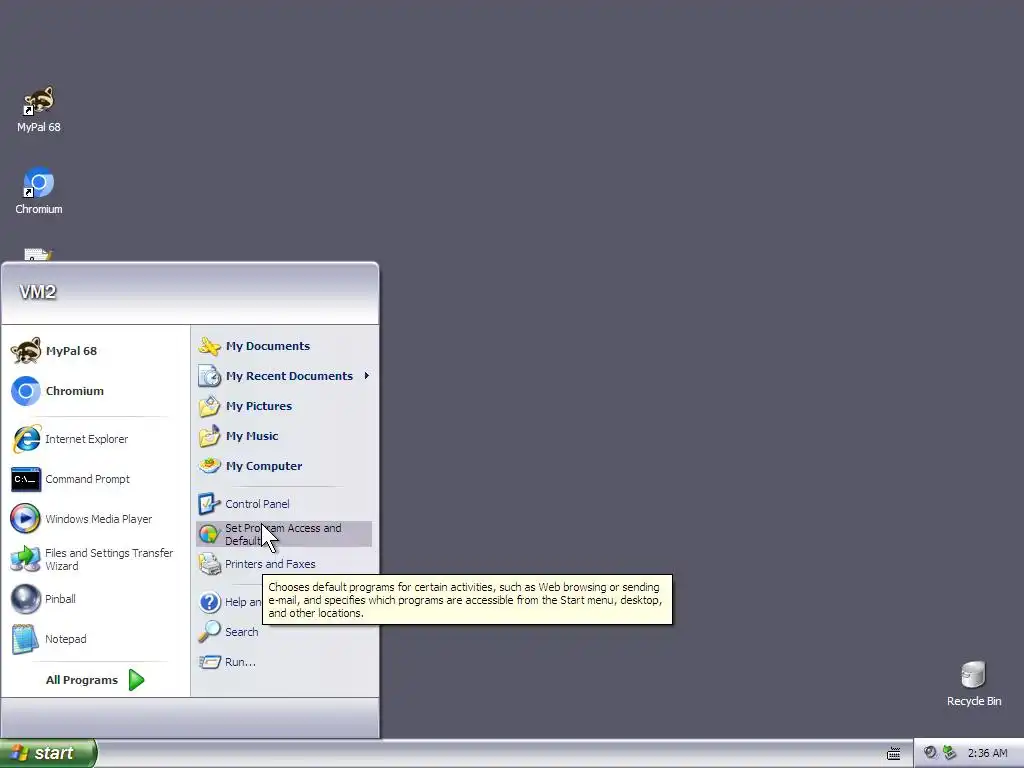Open Printers and Faxes
The image size is (1024, 768).
pyautogui.click(x=270, y=564)
